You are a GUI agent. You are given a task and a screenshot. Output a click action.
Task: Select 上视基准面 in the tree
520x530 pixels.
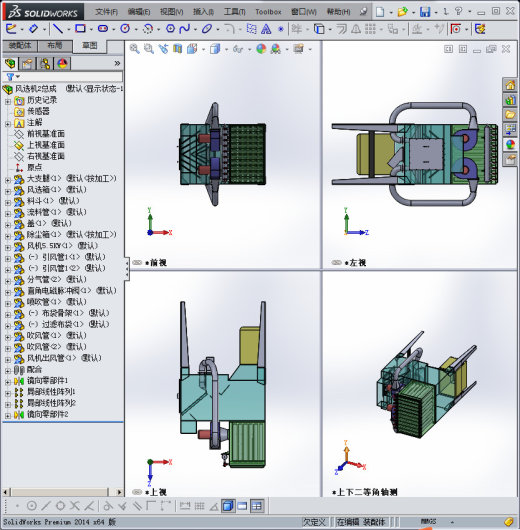[x=46, y=145]
